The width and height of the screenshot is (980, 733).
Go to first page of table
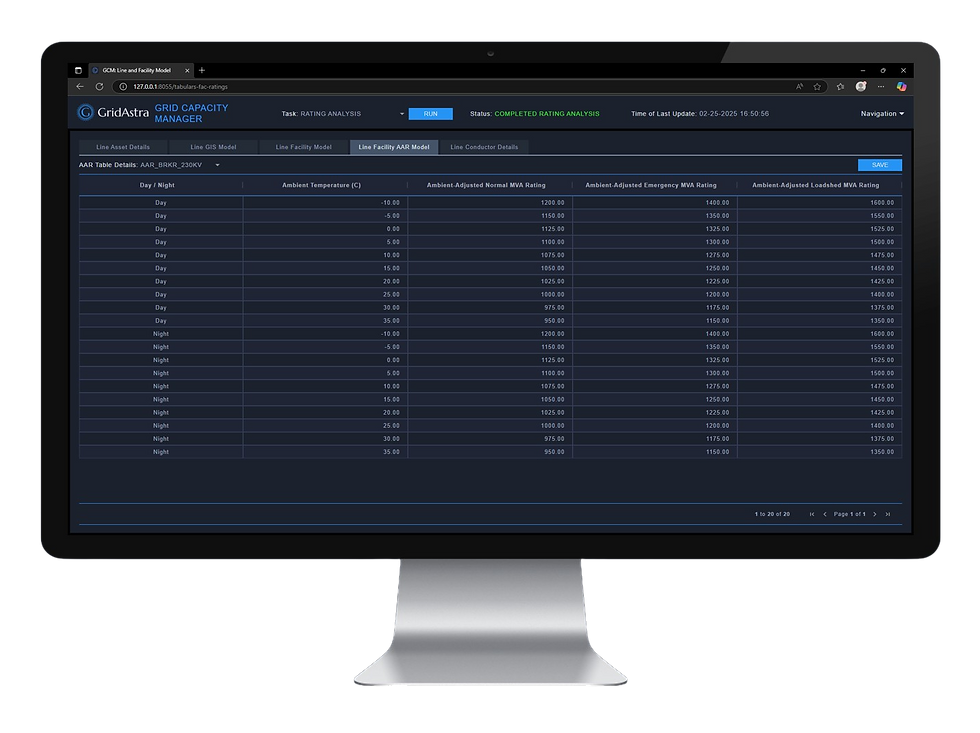[x=812, y=514]
